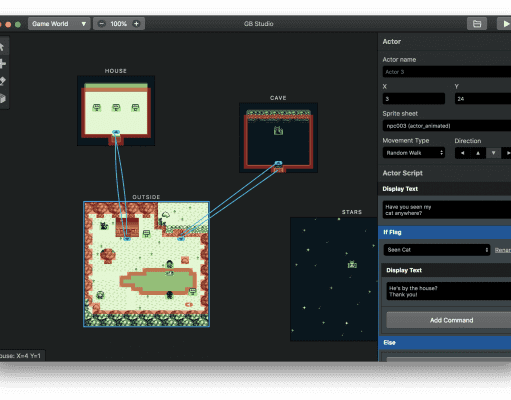Select the Cave scene thumbnail

point(278,138)
